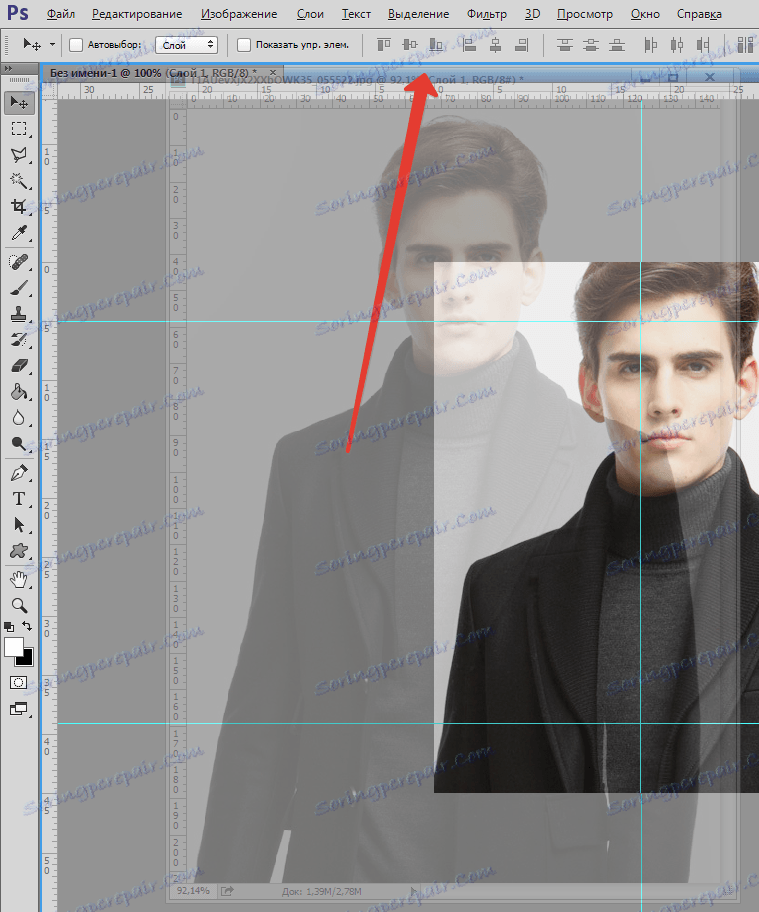Select the Horizontal Type tool
Viewport: 759px width, 912px height.
(19, 499)
